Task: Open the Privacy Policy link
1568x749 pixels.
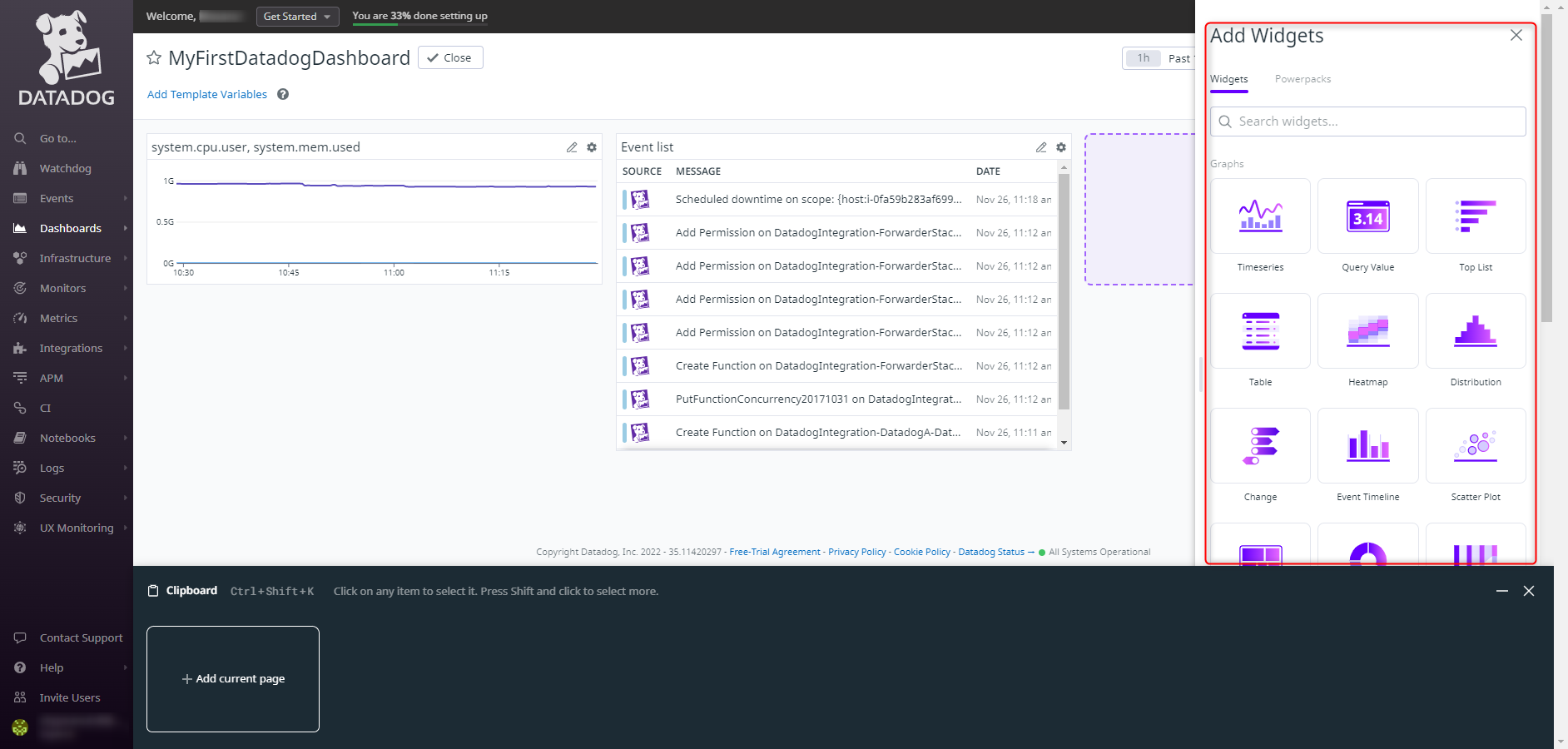Action: (x=857, y=552)
